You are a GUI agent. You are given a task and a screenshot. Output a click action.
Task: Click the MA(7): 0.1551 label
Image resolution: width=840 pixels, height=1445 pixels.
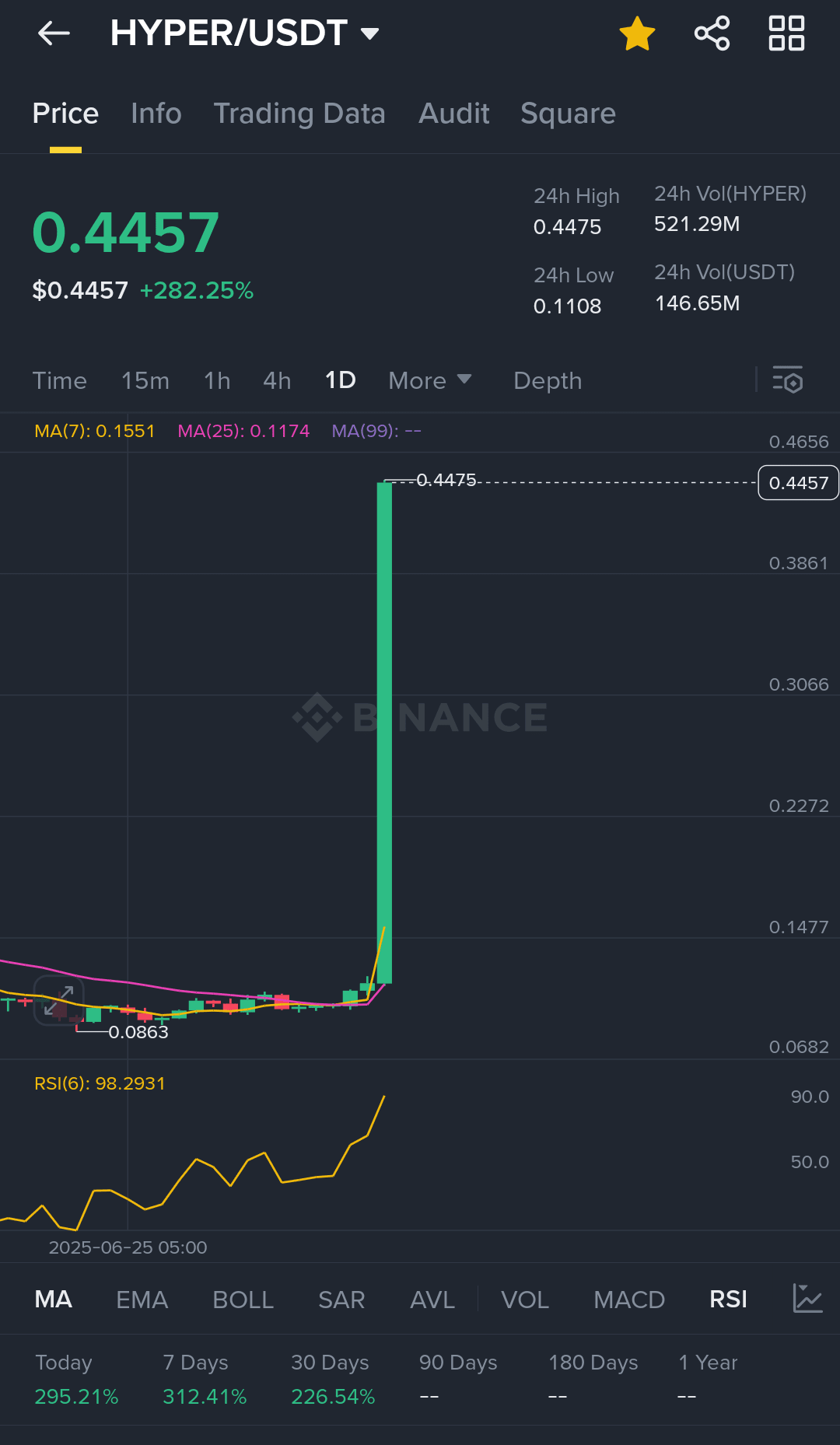[x=95, y=431]
